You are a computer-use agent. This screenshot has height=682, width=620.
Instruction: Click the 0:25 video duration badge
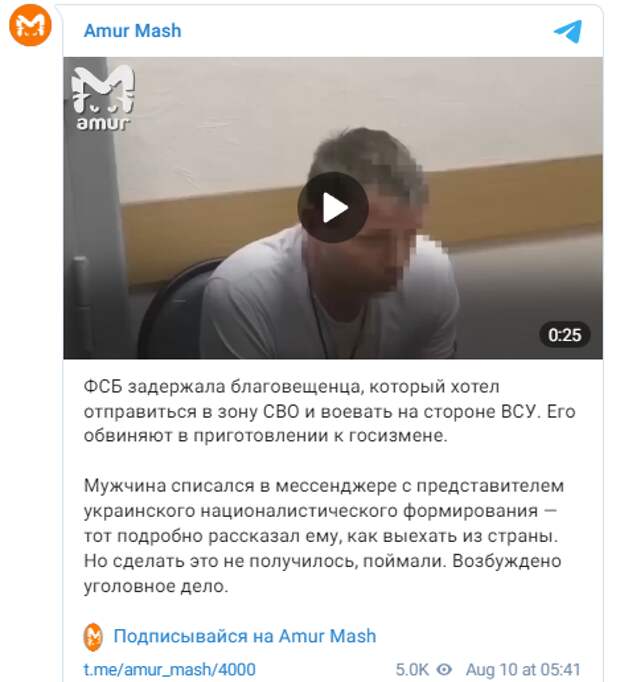pyautogui.click(x=564, y=335)
